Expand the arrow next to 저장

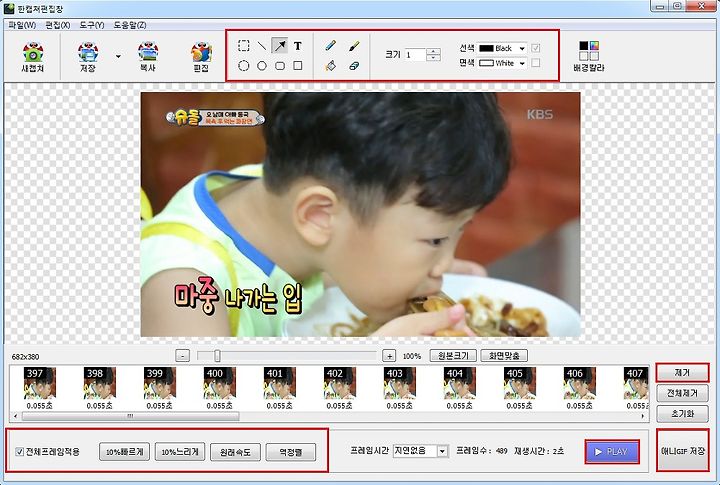point(118,56)
